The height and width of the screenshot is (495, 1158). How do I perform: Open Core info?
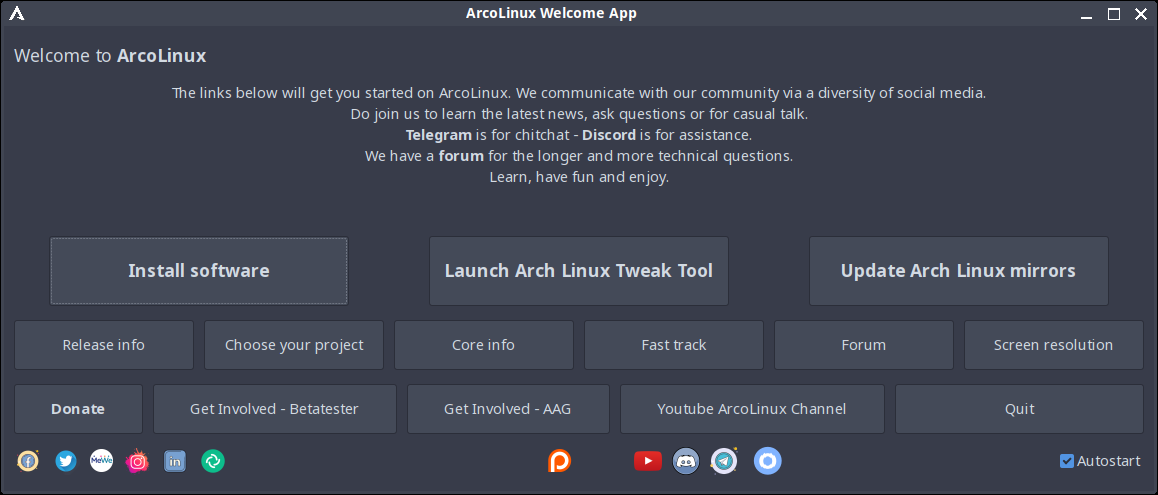coord(484,345)
